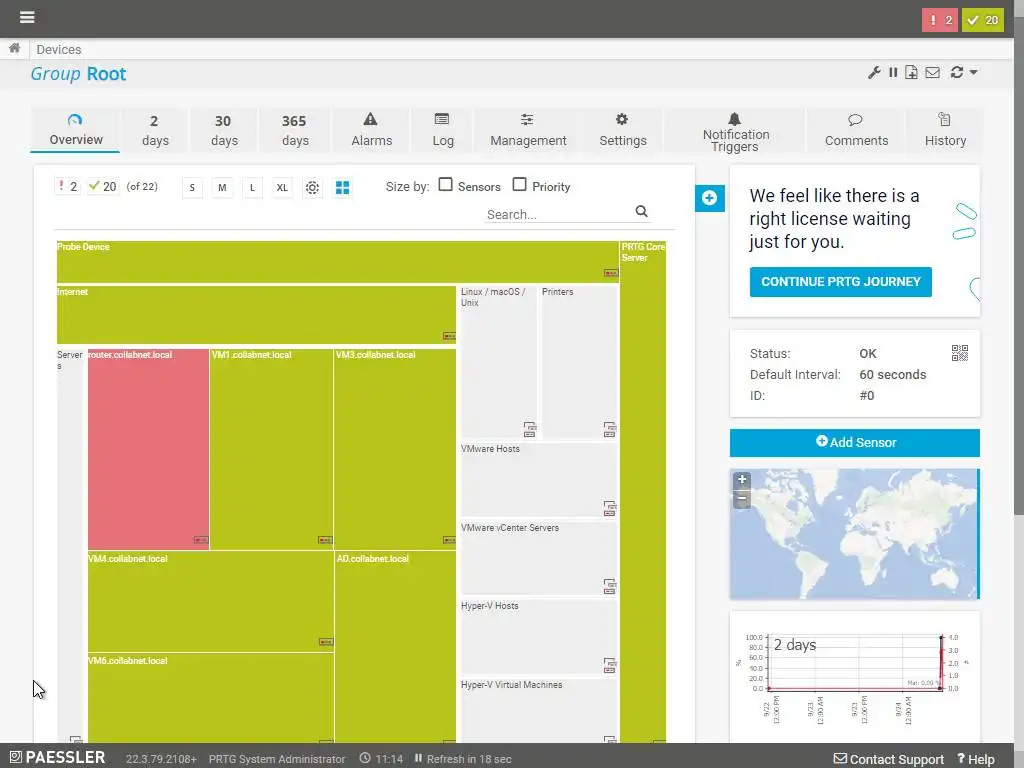Select the VM1.collabnet.local tile
1024x768 pixels.
271,449
